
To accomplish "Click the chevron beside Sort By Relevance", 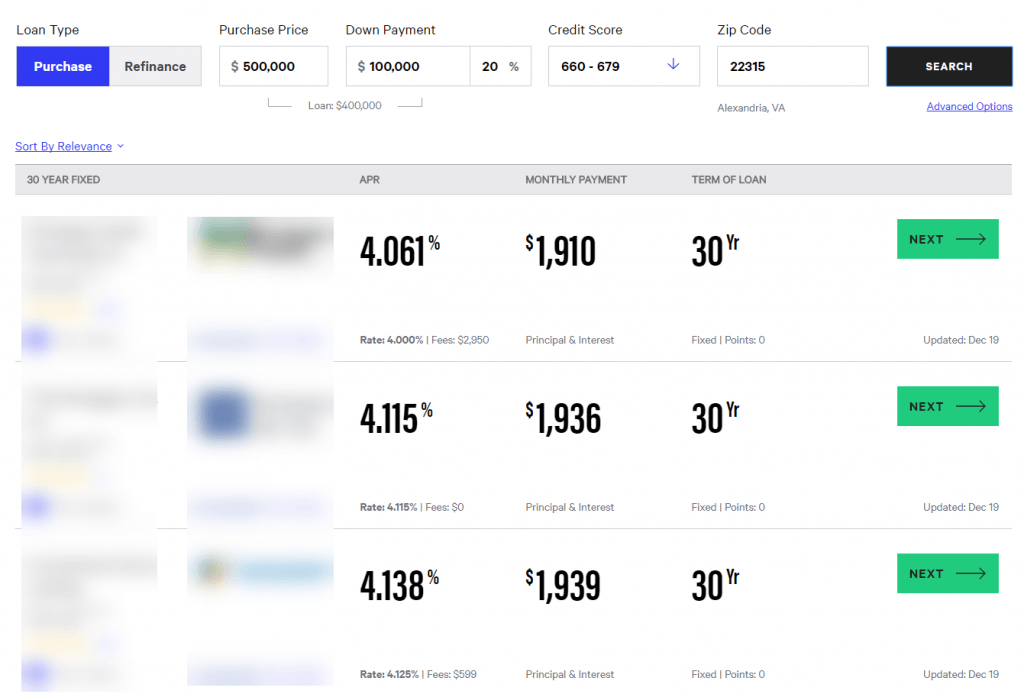I will click(120, 146).
